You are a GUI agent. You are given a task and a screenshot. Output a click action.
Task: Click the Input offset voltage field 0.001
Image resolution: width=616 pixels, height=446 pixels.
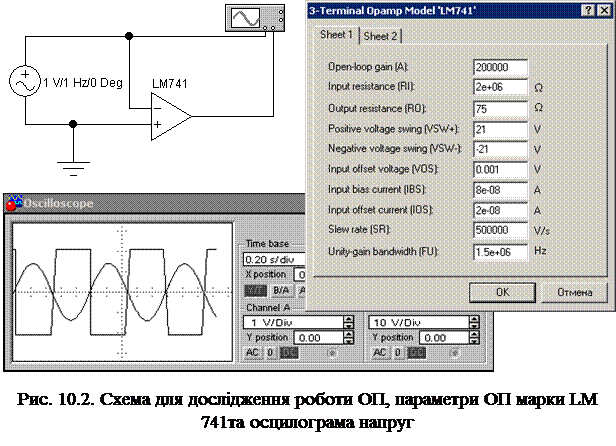click(x=500, y=170)
